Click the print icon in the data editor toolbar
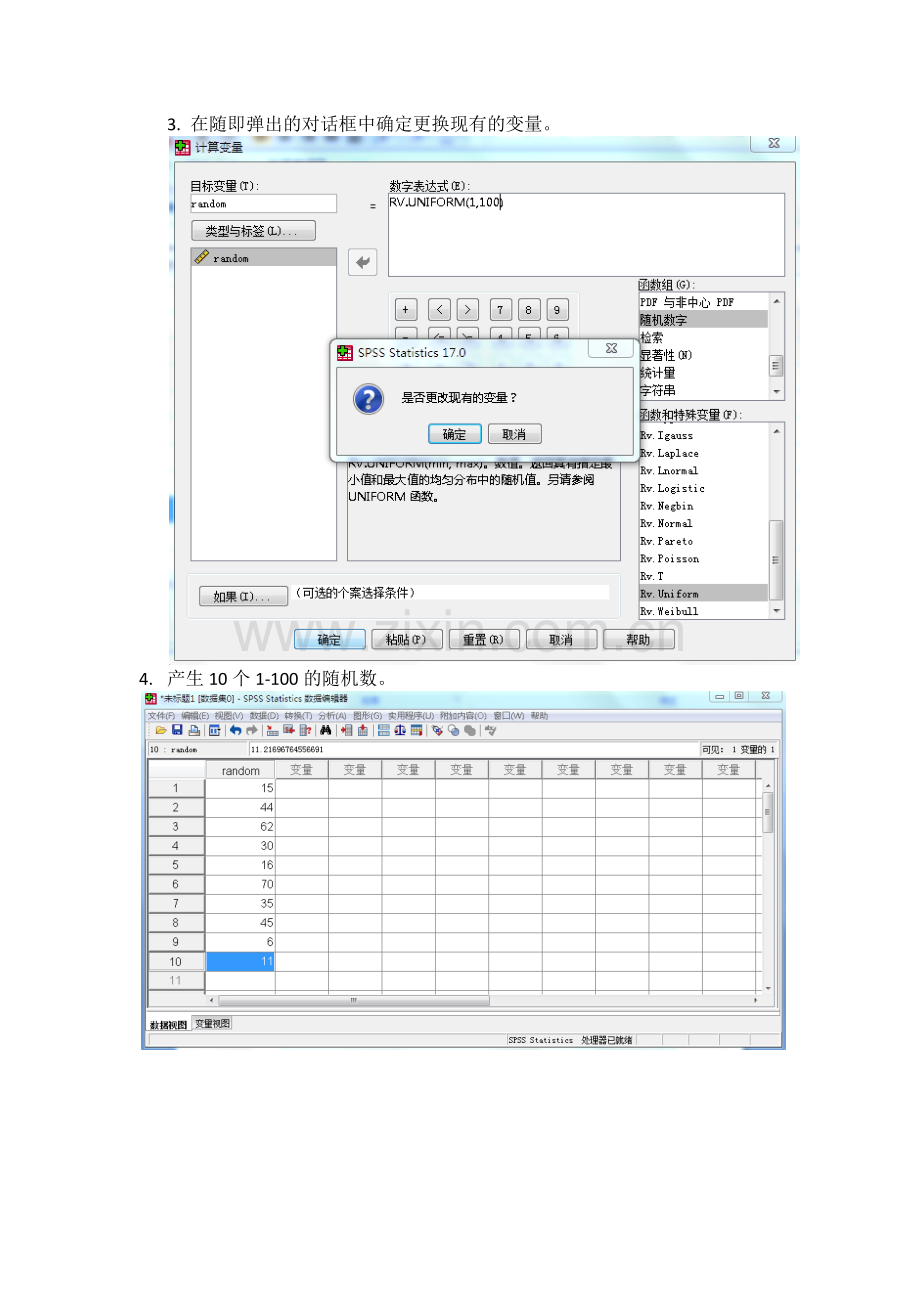 tap(194, 731)
